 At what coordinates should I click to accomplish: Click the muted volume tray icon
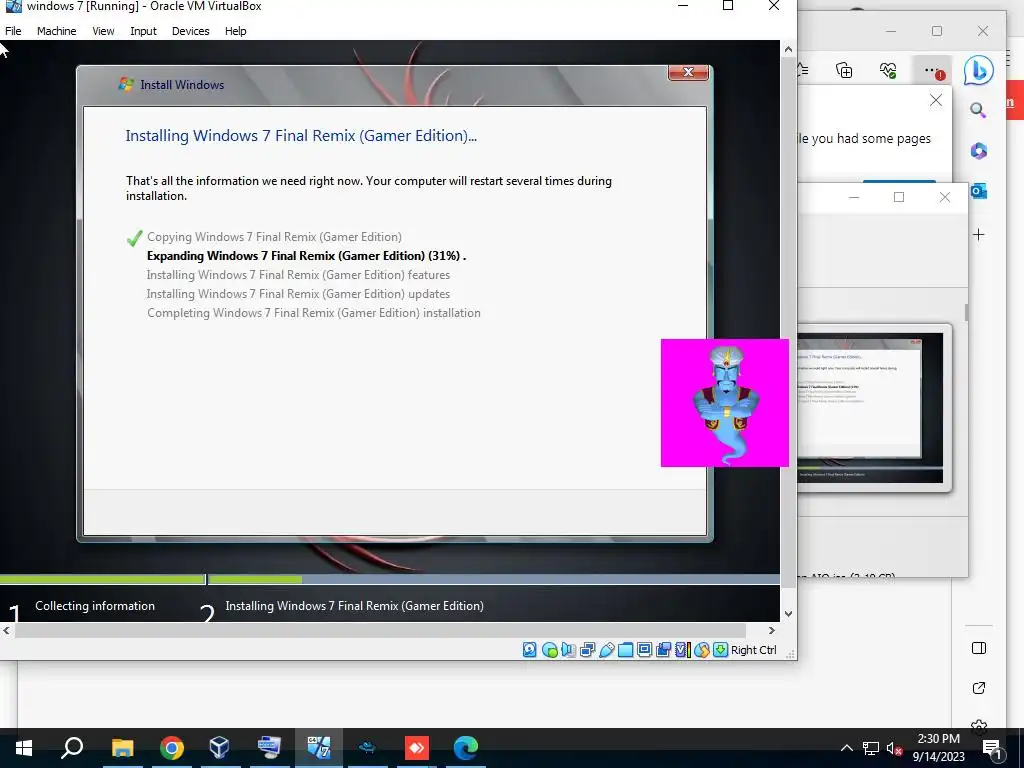(x=894, y=748)
